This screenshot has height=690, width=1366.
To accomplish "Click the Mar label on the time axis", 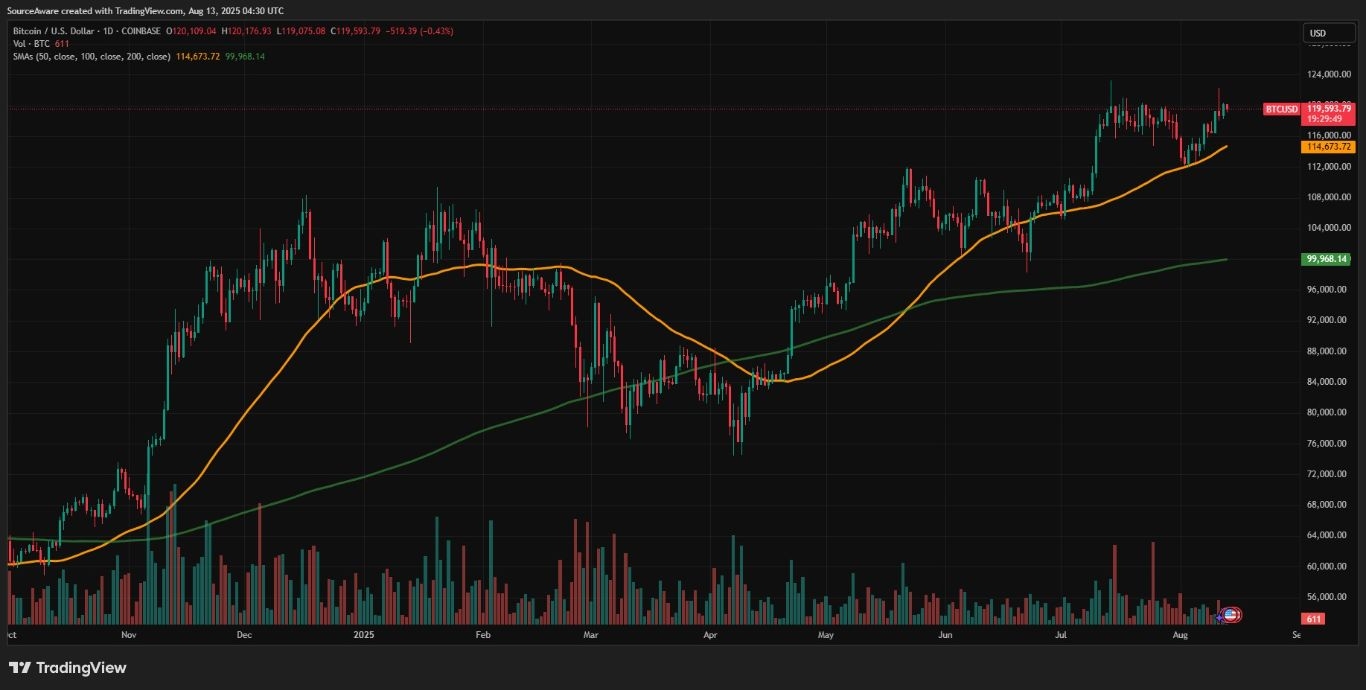I will [x=591, y=634].
